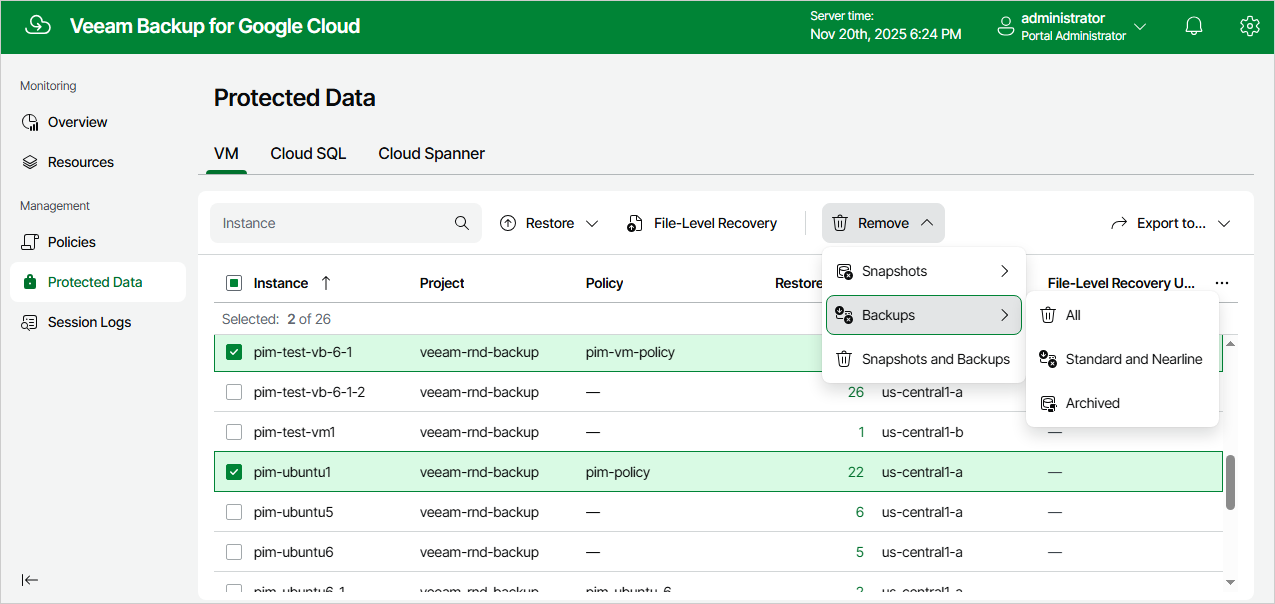Click the Snapshots and Backups trash icon
This screenshot has width=1275, height=604.
coord(844,359)
